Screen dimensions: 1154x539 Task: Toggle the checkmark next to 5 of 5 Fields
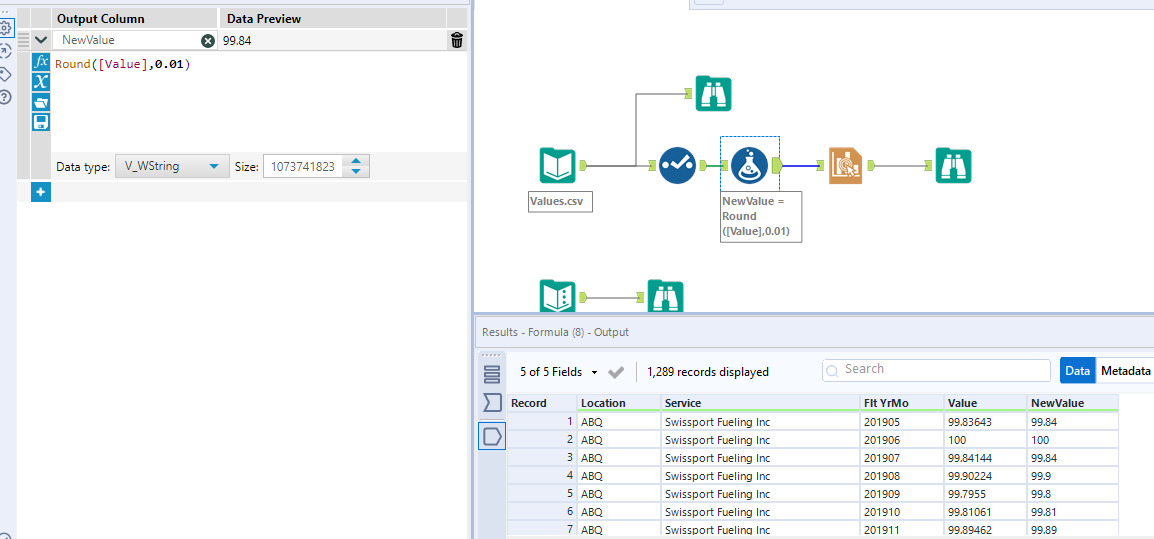point(616,372)
